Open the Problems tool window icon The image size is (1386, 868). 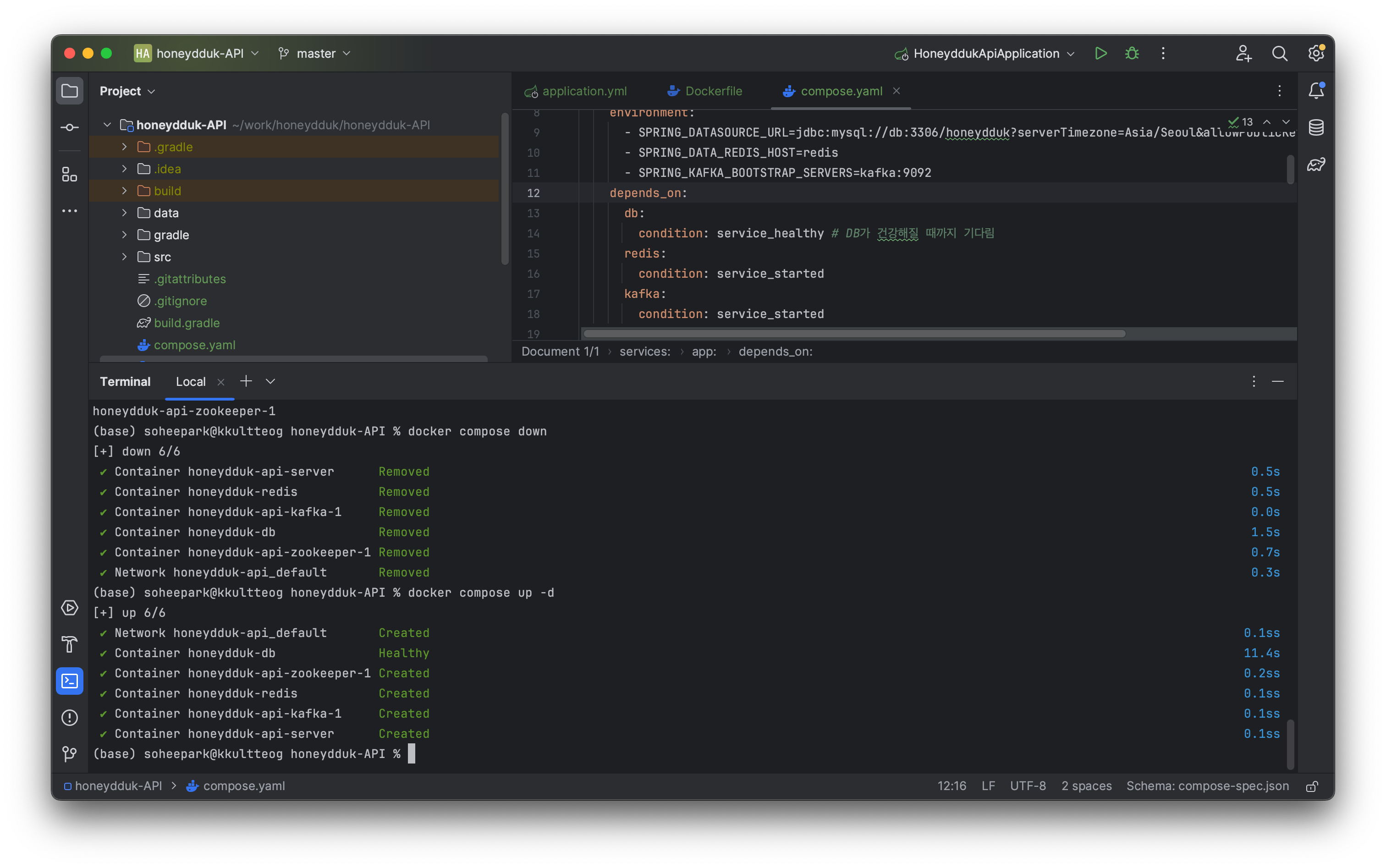pyautogui.click(x=70, y=718)
